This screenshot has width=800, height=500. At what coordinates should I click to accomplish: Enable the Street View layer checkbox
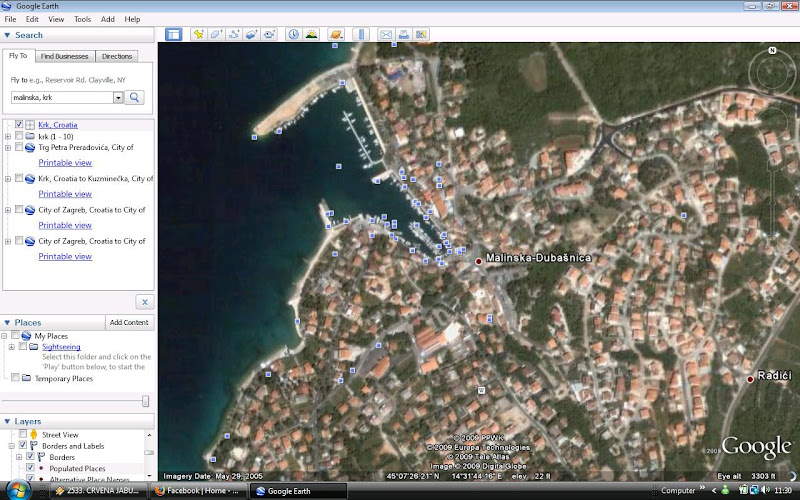pyautogui.click(x=22, y=434)
